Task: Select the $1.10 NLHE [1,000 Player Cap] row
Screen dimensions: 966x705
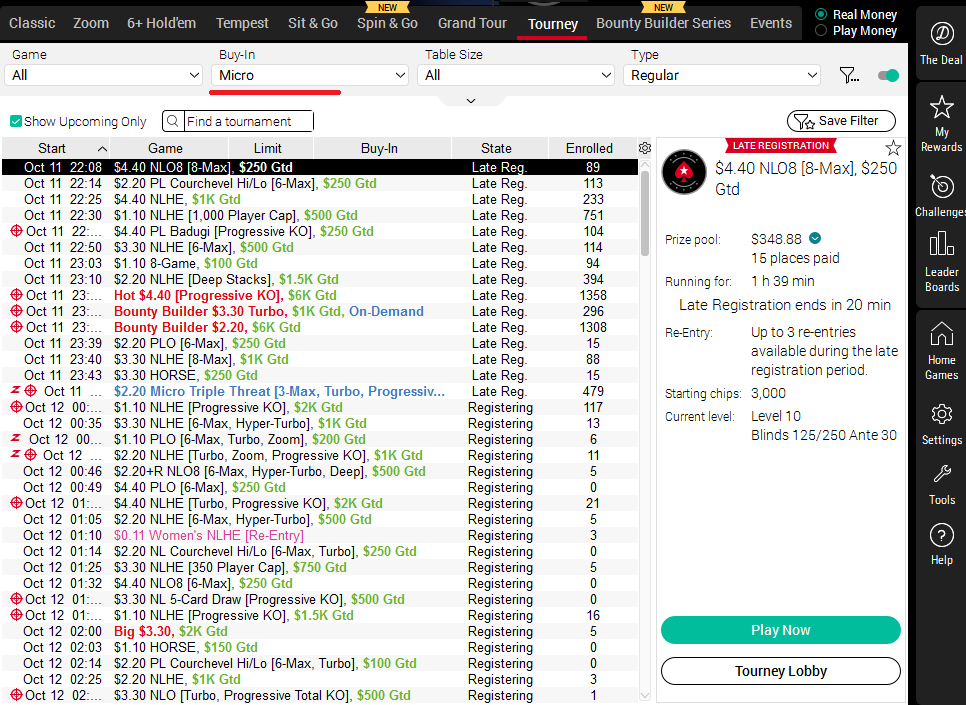Action: pos(320,215)
